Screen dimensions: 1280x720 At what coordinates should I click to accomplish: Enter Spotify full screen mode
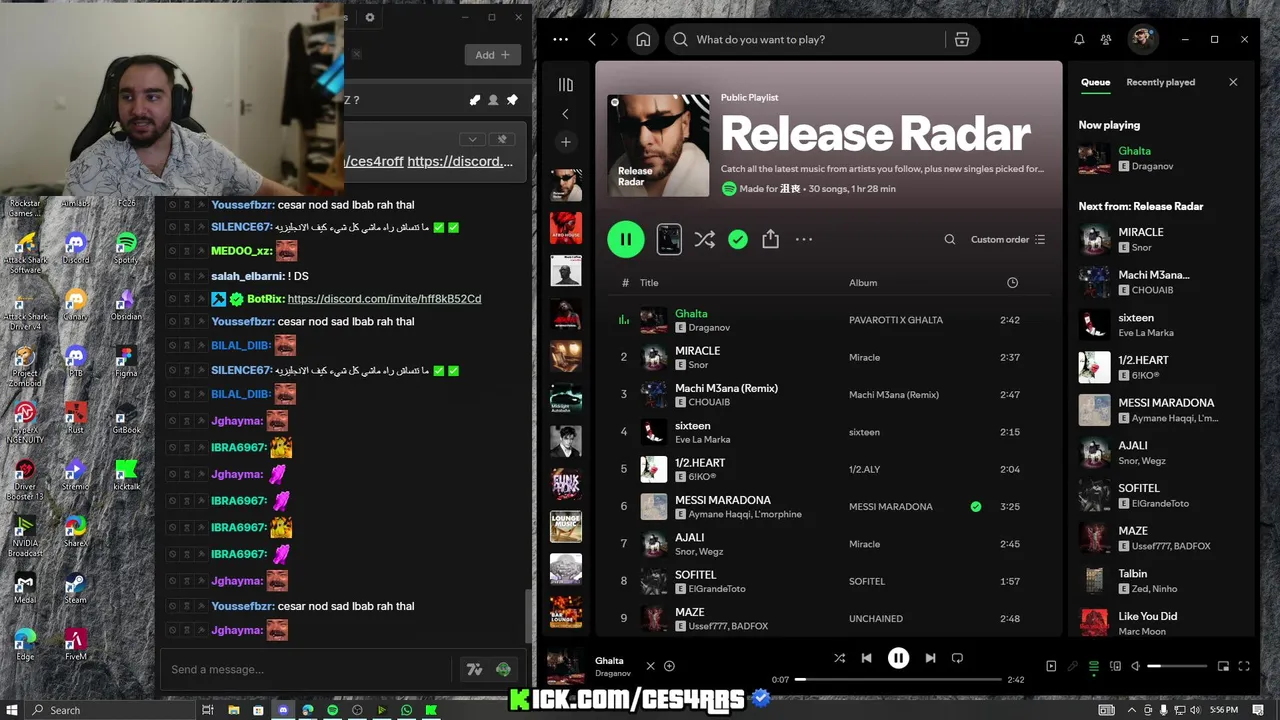[x=1244, y=666]
